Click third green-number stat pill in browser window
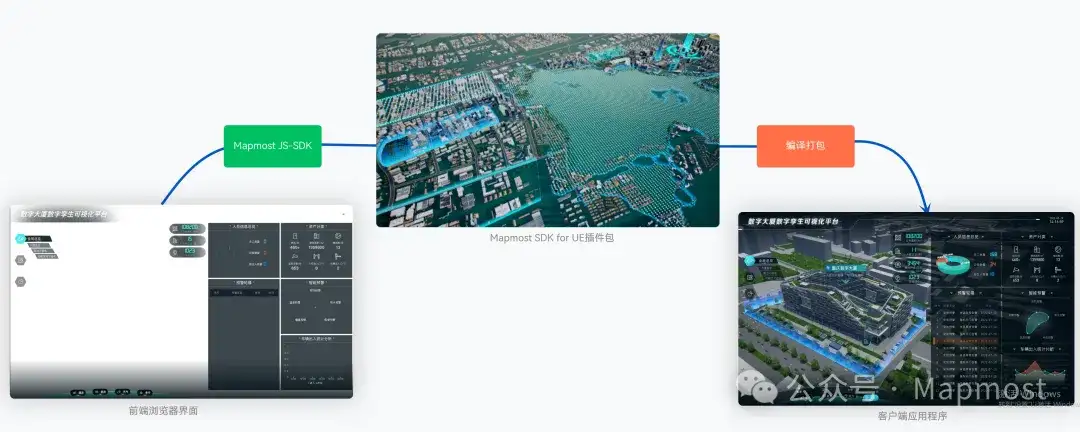Screen dimensions: 1080x432 (x=187, y=252)
